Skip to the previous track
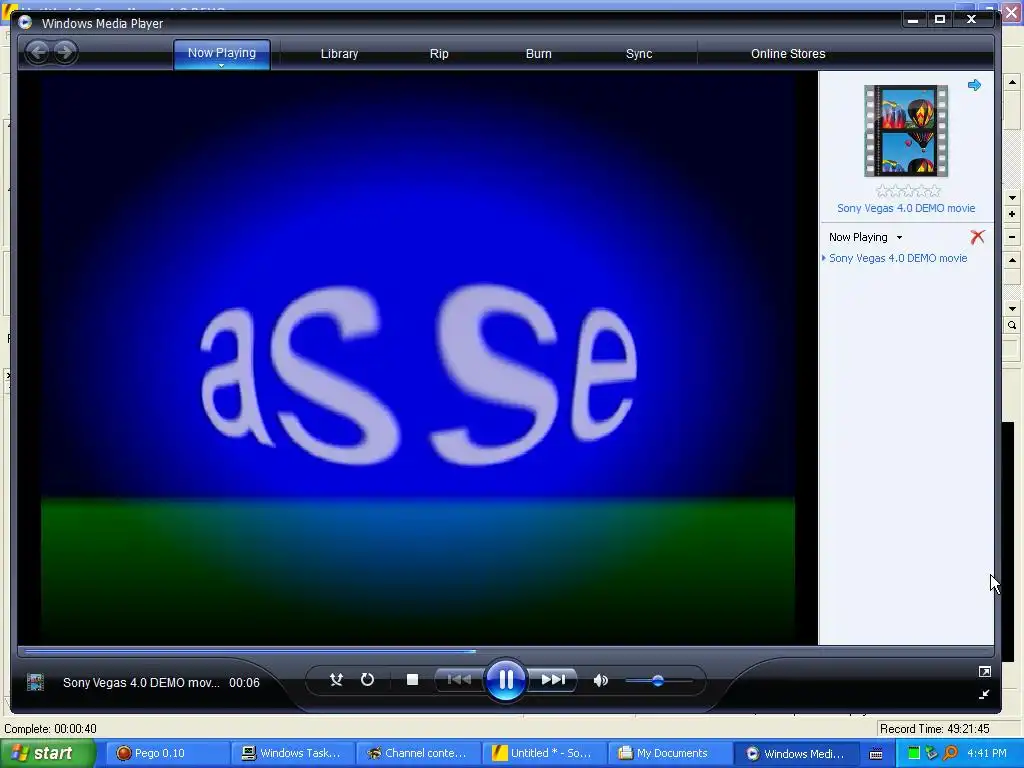This screenshot has height=768, width=1024. click(459, 680)
